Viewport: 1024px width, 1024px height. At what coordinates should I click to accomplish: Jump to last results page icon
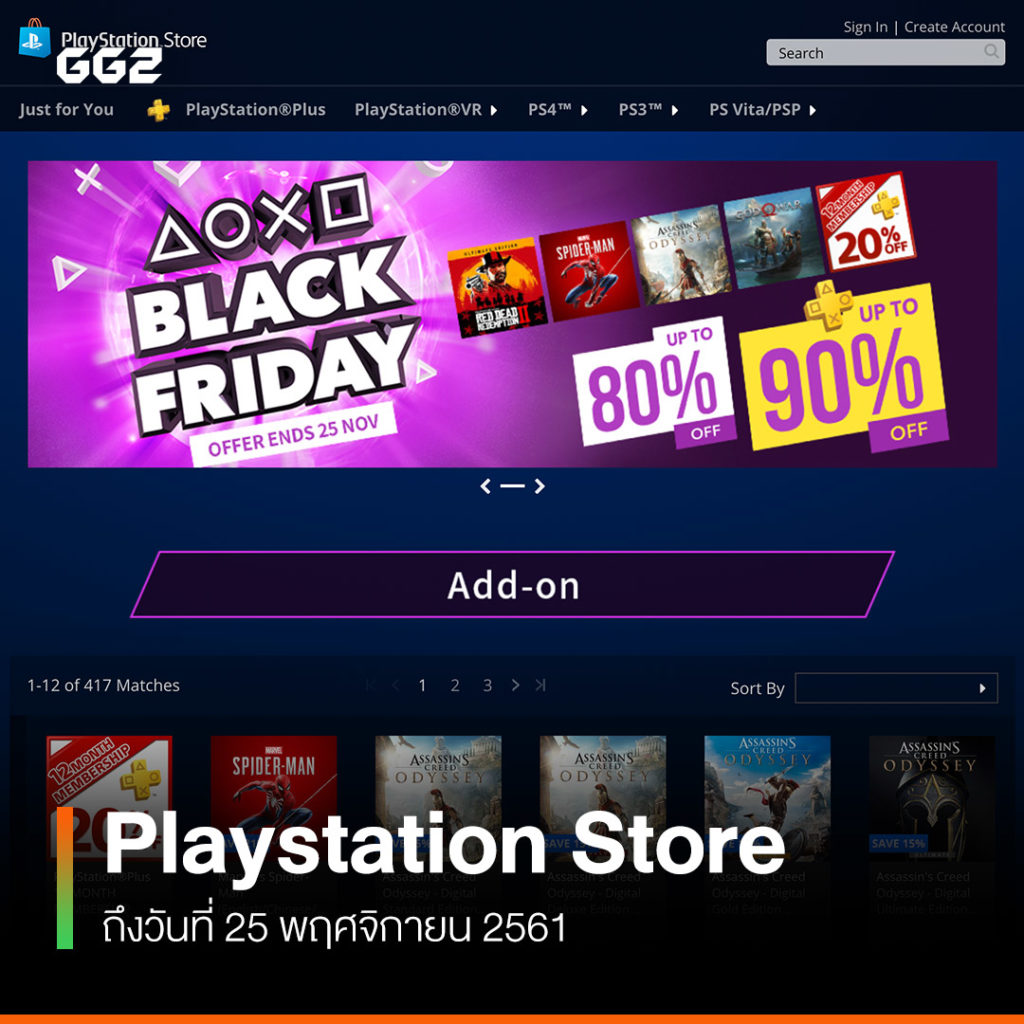[540, 685]
